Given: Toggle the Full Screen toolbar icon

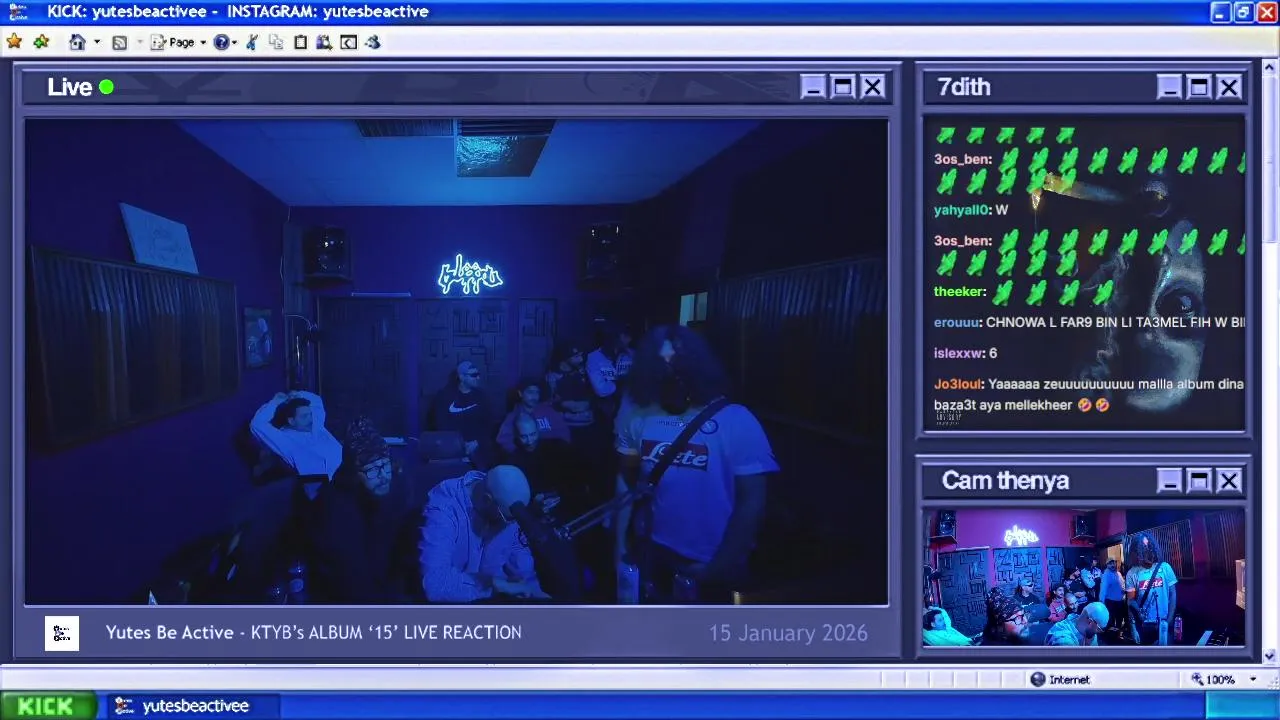Looking at the screenshot, I should pos(348,42).
